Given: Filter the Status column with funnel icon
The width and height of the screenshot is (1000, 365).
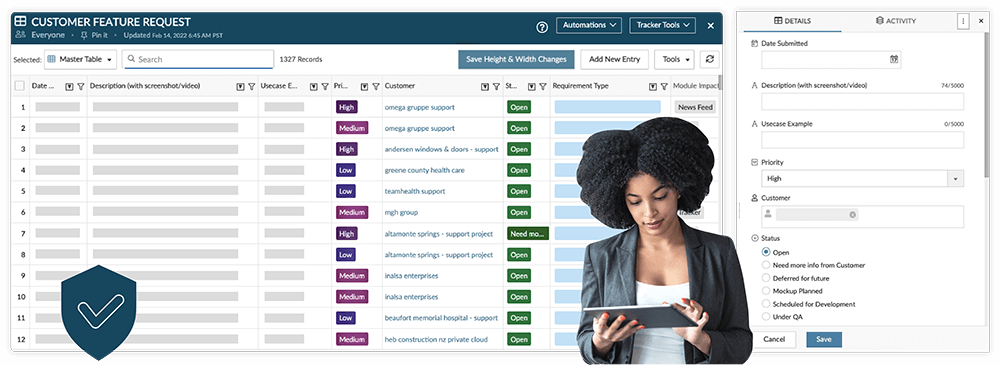Looking at the screenshot, I should (x=543, y=86).
